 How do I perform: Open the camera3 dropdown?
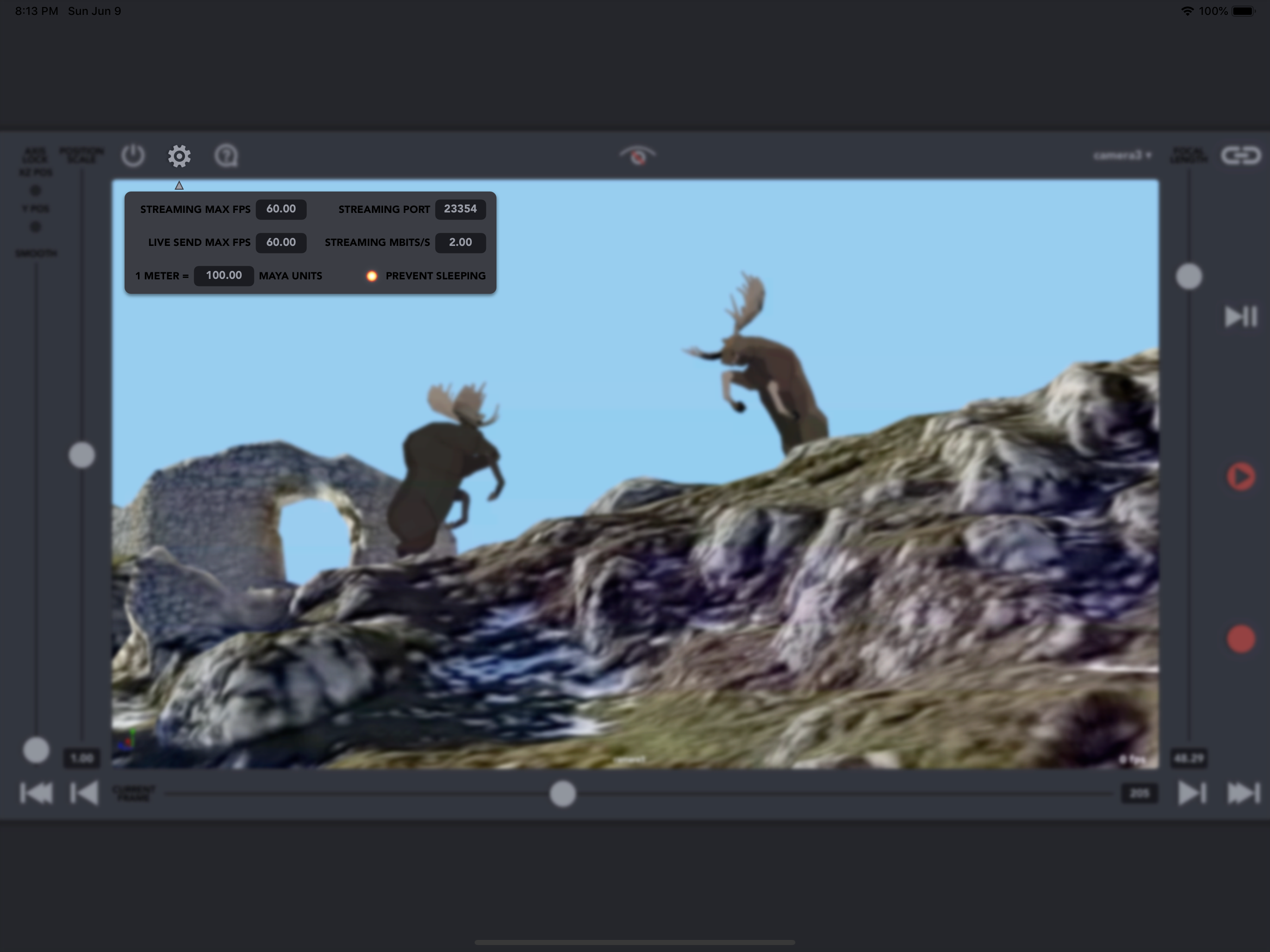tap(1122, 156)
